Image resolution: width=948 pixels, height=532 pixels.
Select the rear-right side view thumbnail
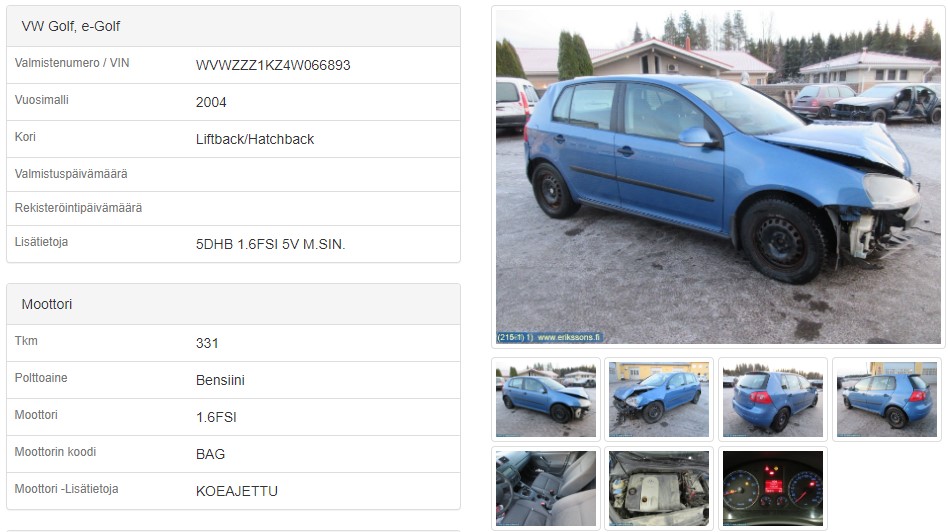pos(887,399)
